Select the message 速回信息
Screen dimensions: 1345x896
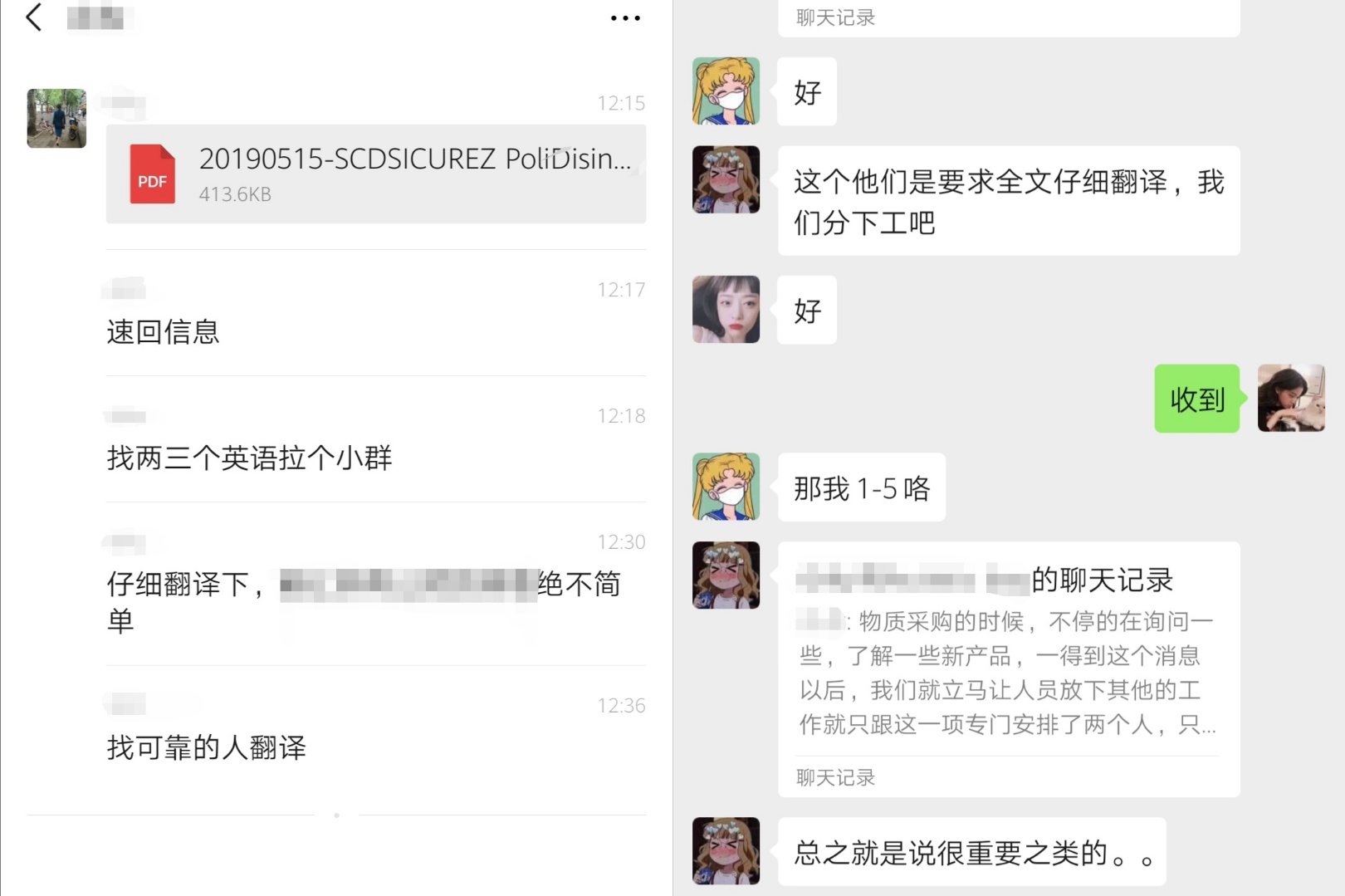[x=163, y=332]
